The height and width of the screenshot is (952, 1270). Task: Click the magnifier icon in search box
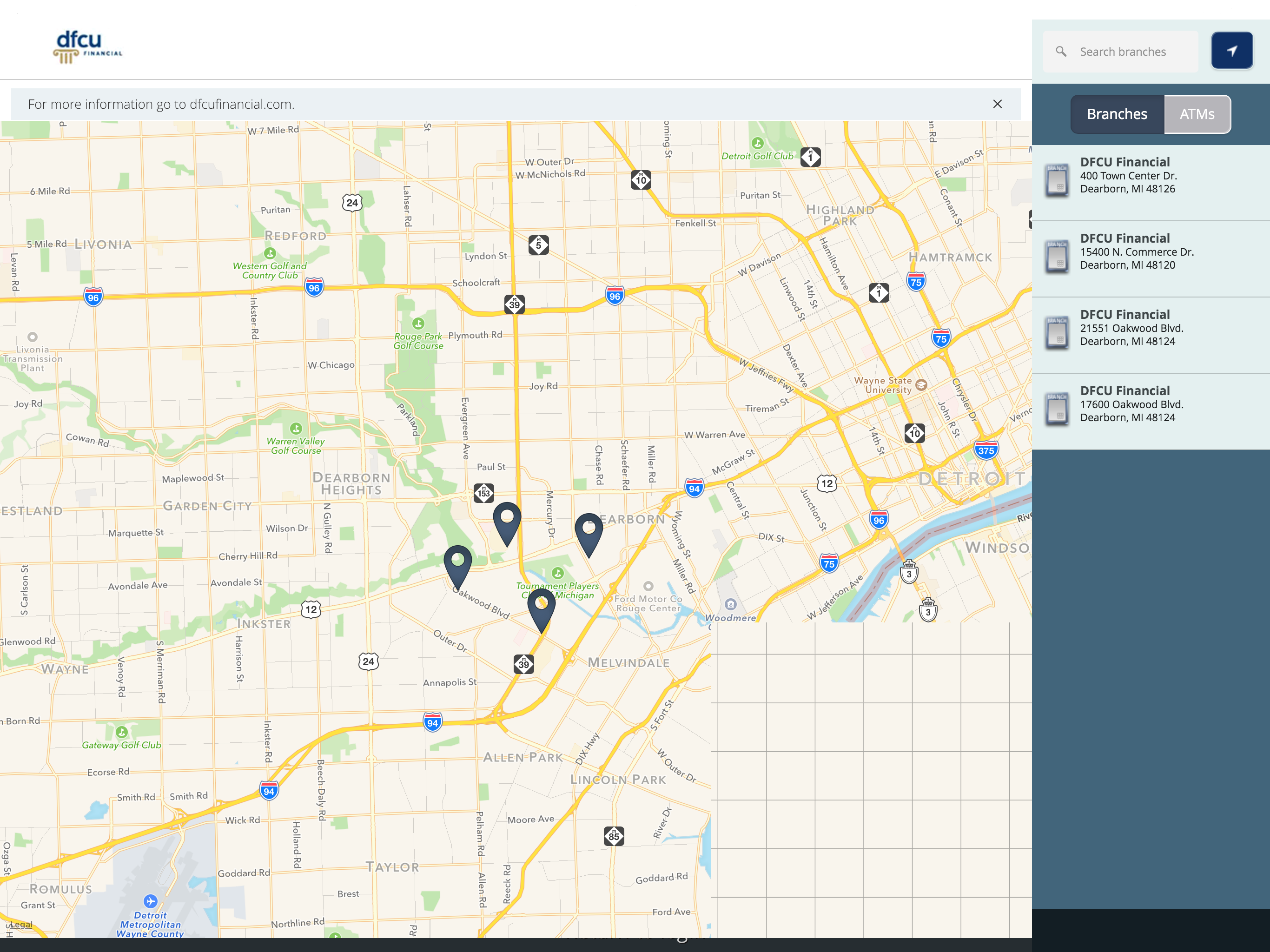tap(1061, 52)
